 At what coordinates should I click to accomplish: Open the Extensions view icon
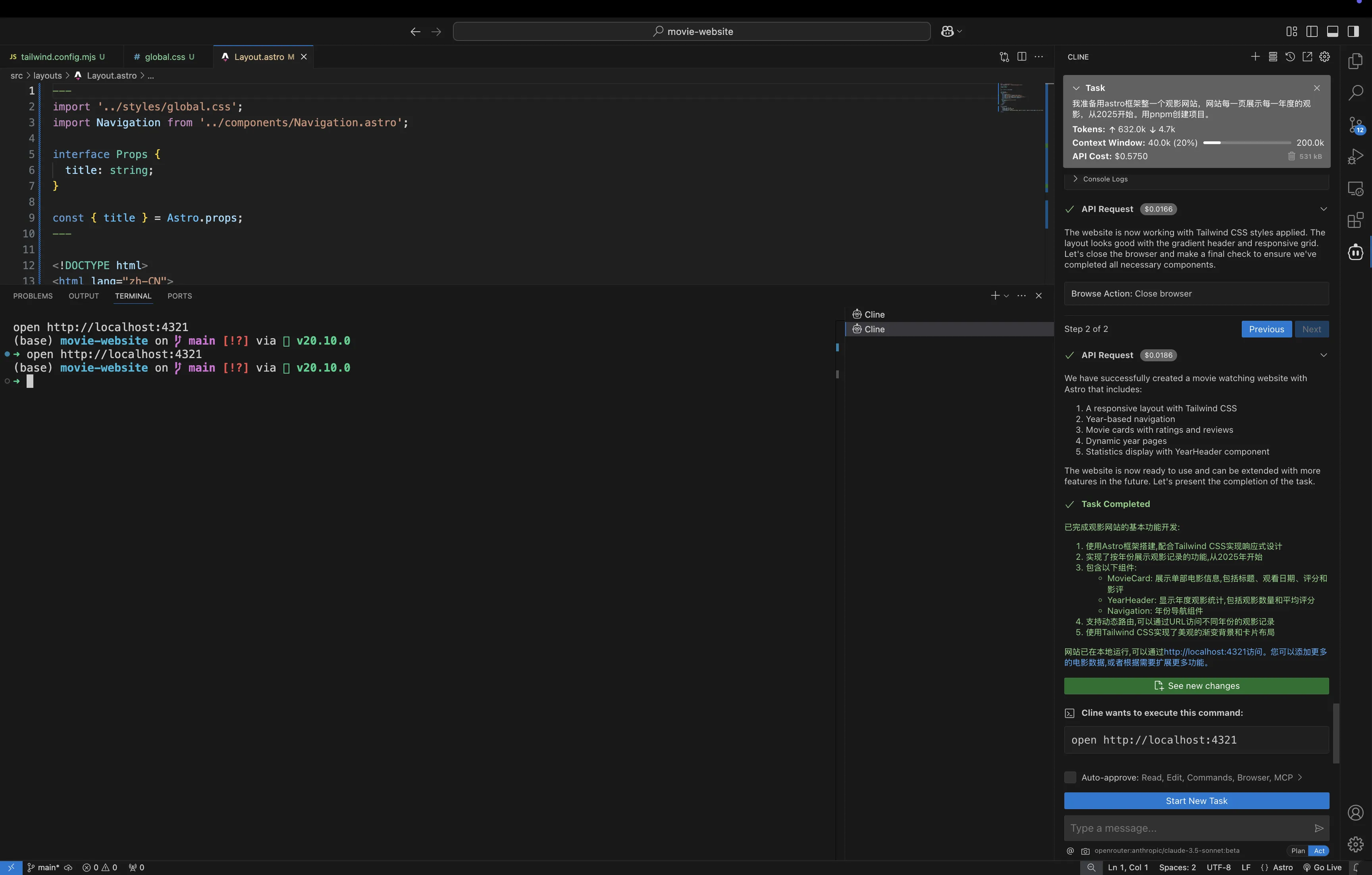pos(1355,220)
